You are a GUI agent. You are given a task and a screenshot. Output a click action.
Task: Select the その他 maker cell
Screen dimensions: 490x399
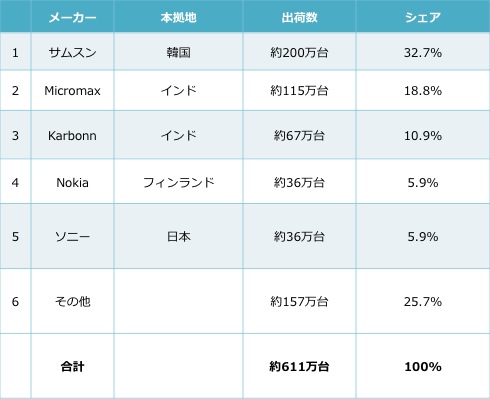click(x=72, y=302)
